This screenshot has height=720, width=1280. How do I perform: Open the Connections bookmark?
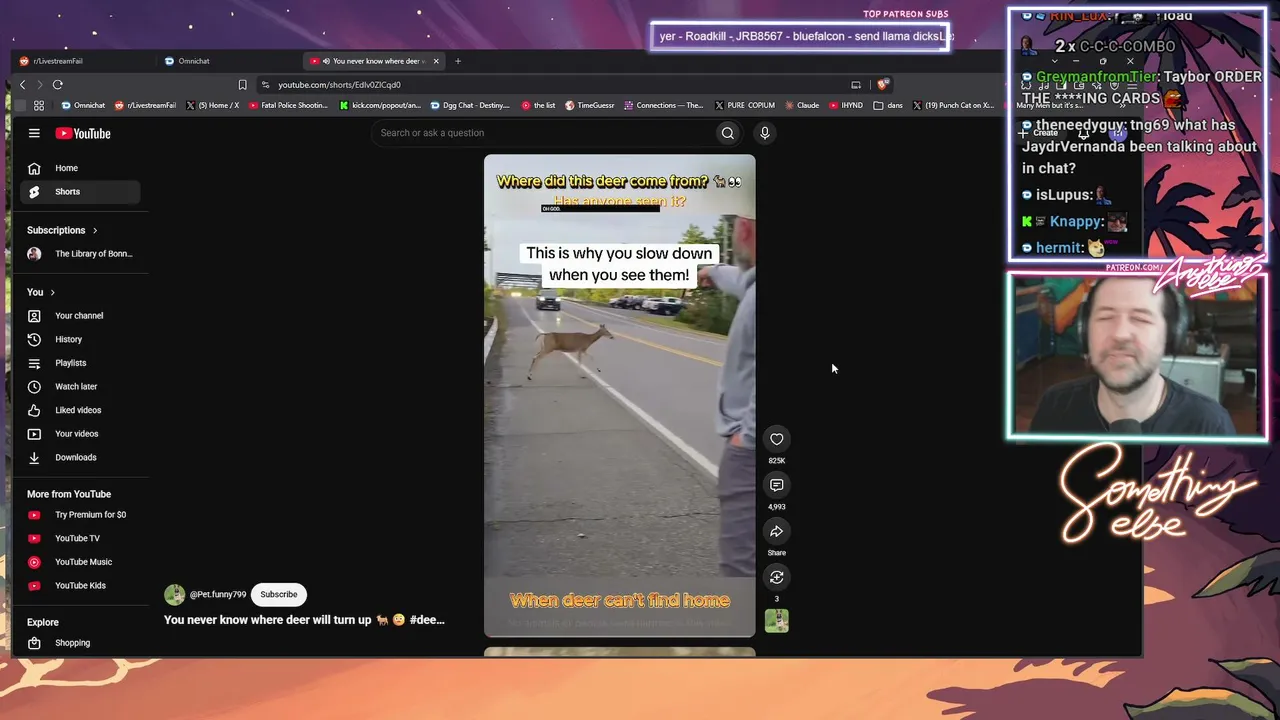point(664,105)
